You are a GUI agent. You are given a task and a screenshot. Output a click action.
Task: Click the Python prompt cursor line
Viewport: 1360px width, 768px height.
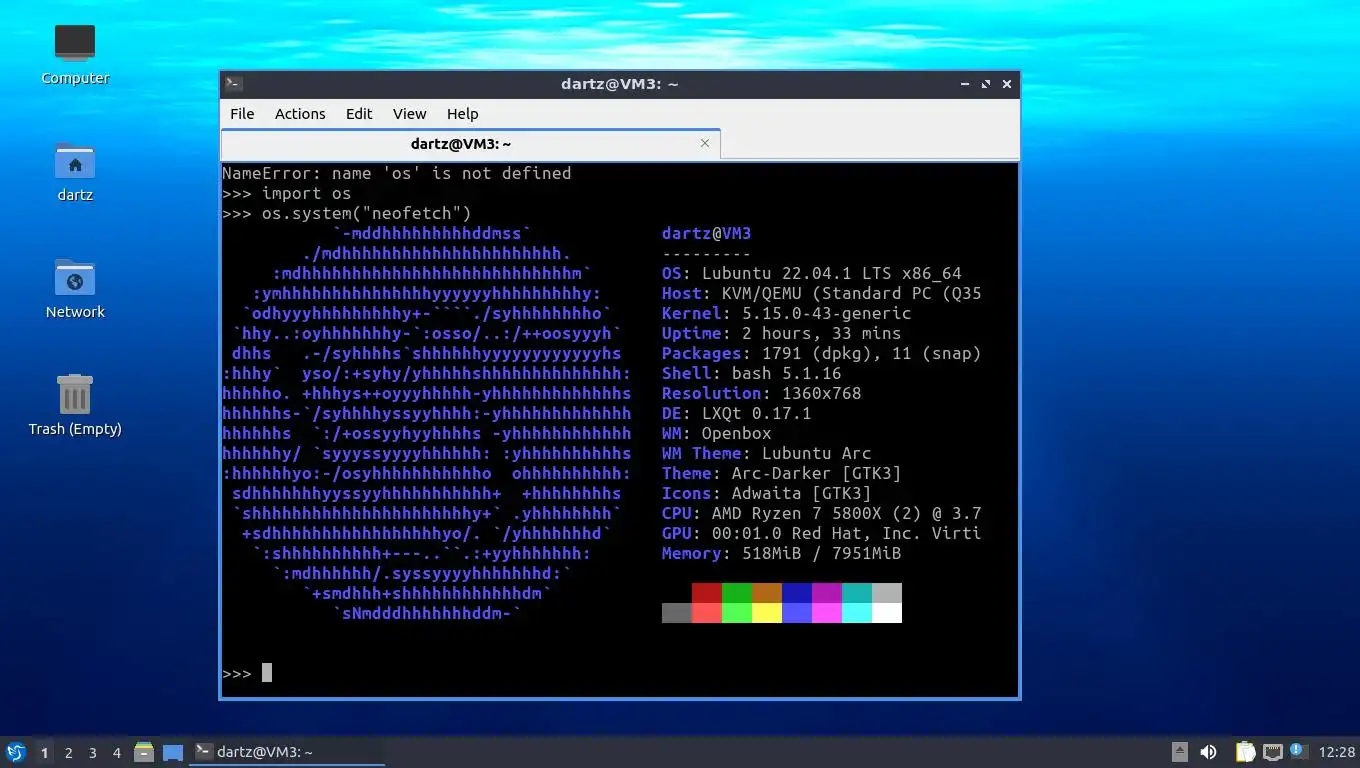tap(247, 673)
